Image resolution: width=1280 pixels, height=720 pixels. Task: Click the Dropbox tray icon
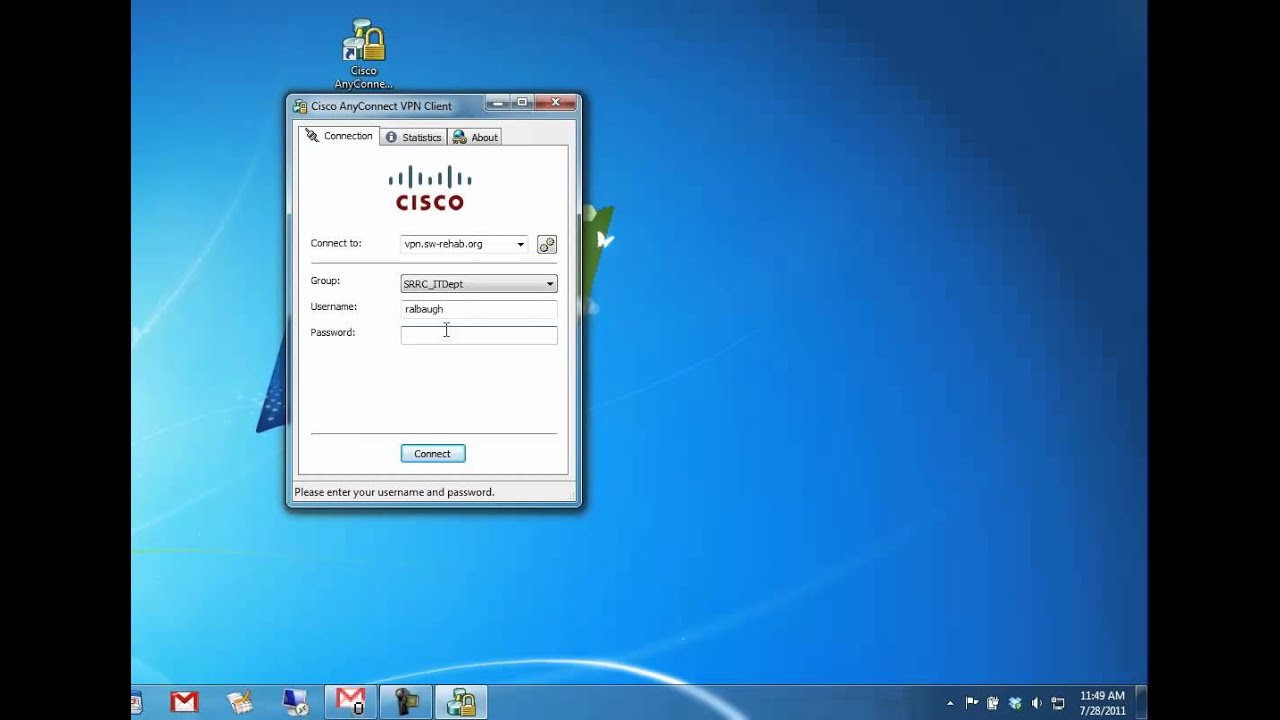[x=1015, y=703]
